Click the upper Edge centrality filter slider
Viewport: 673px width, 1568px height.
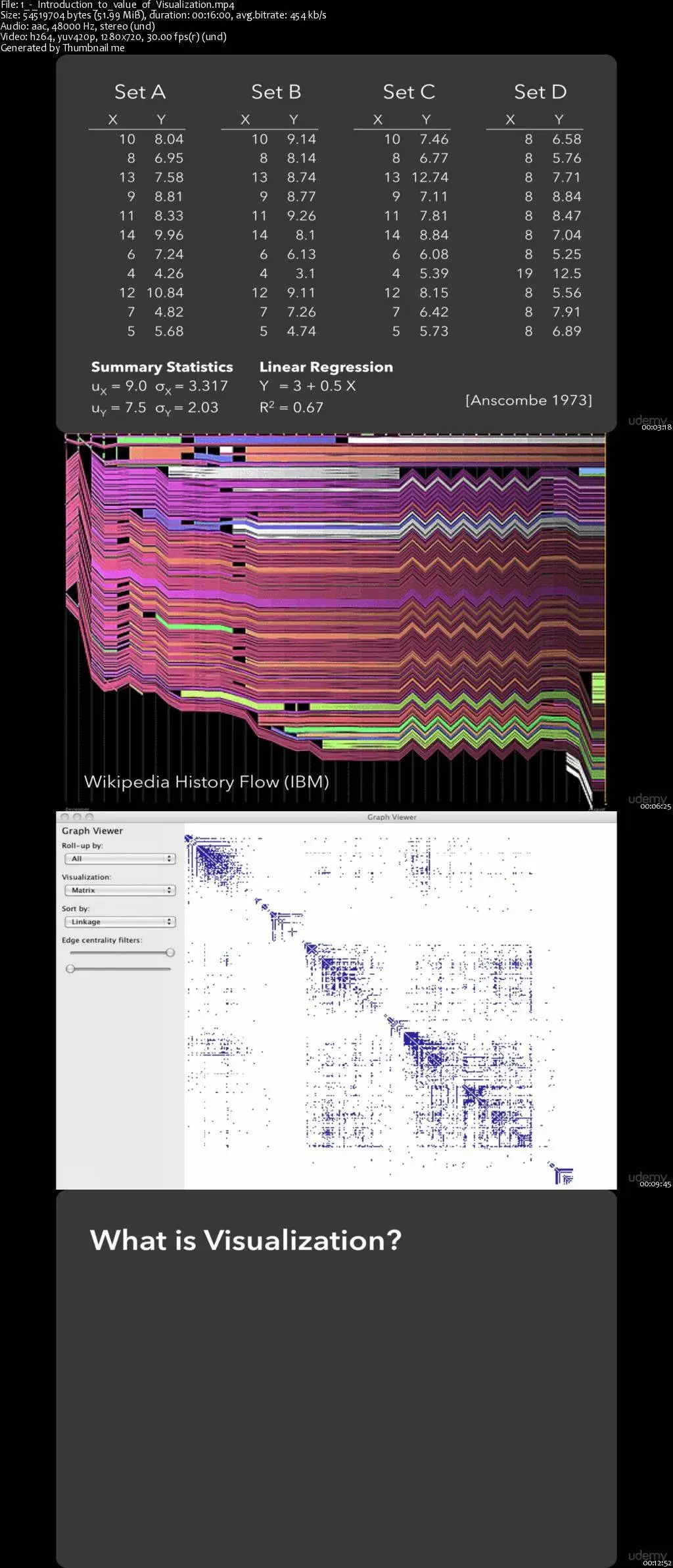(x=120, y=952)
